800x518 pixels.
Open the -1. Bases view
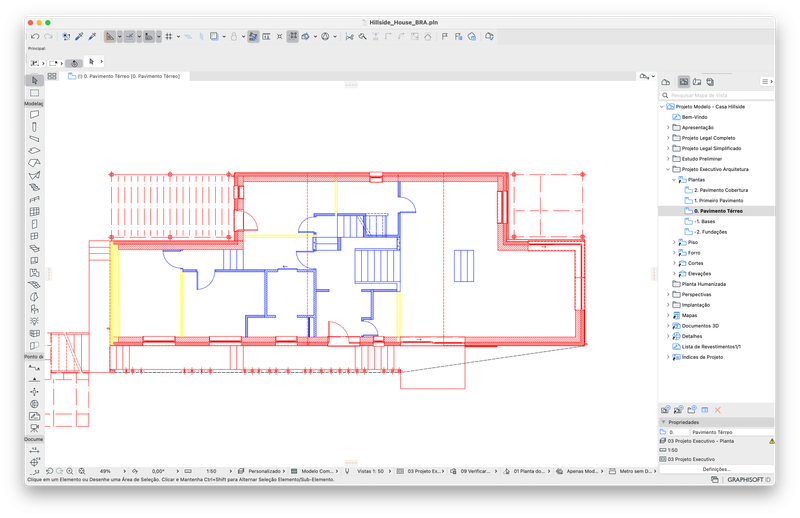[x=699, y=221]
